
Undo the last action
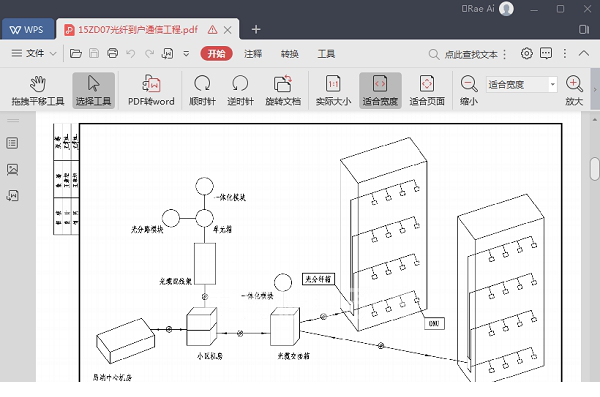pyautogui.click(x=131, y=54)
